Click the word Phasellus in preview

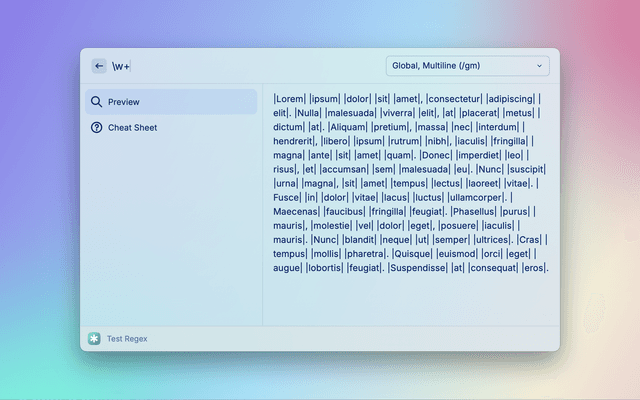pos(474,211)
